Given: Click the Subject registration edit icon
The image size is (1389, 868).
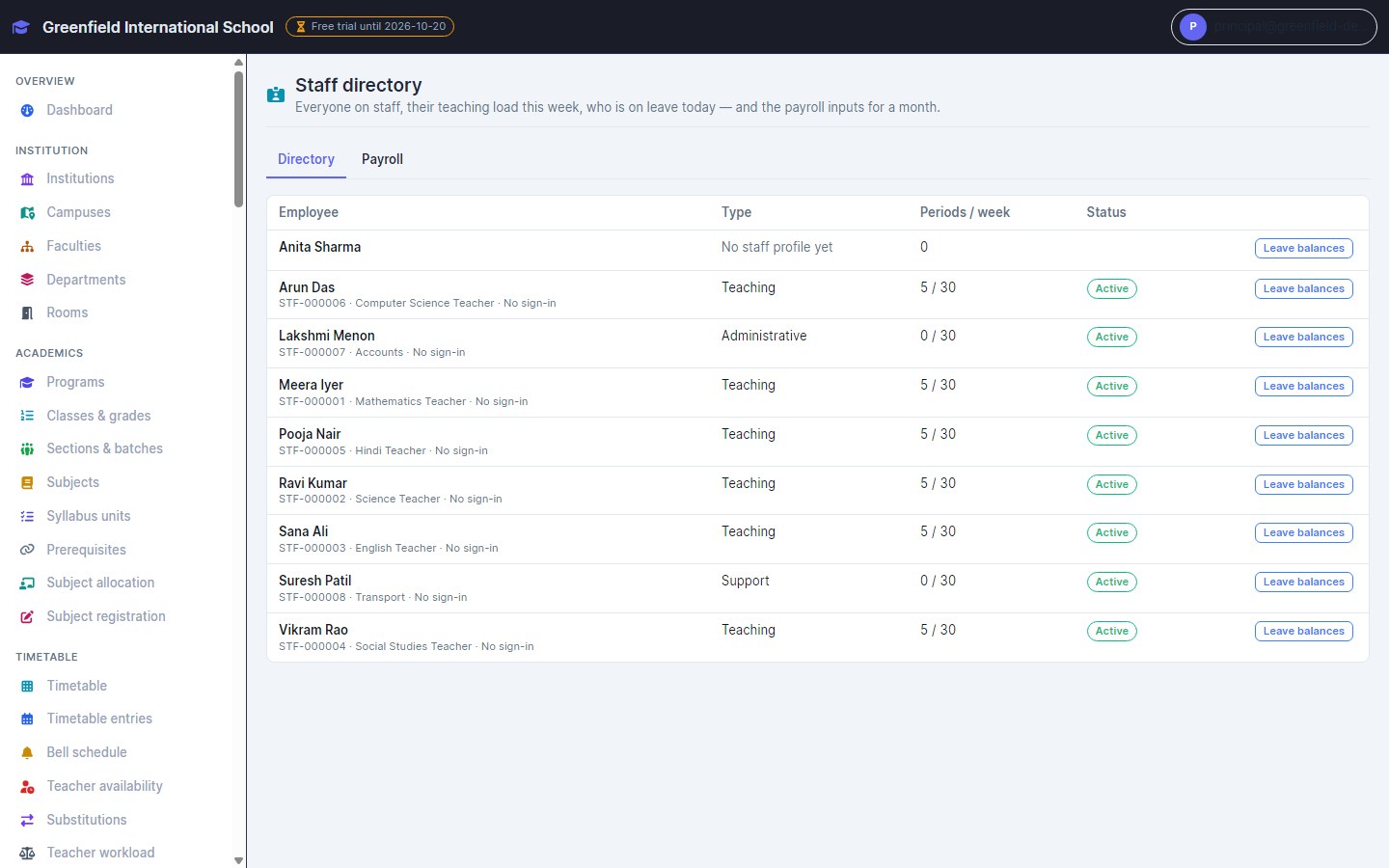Looking at the screenshot, I should (x=27, y=617).
